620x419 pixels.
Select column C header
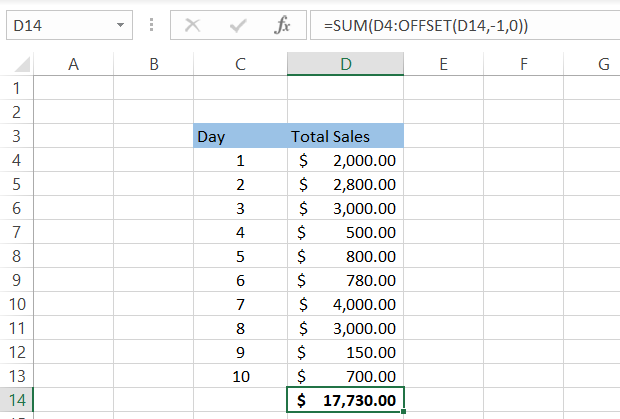240,65
